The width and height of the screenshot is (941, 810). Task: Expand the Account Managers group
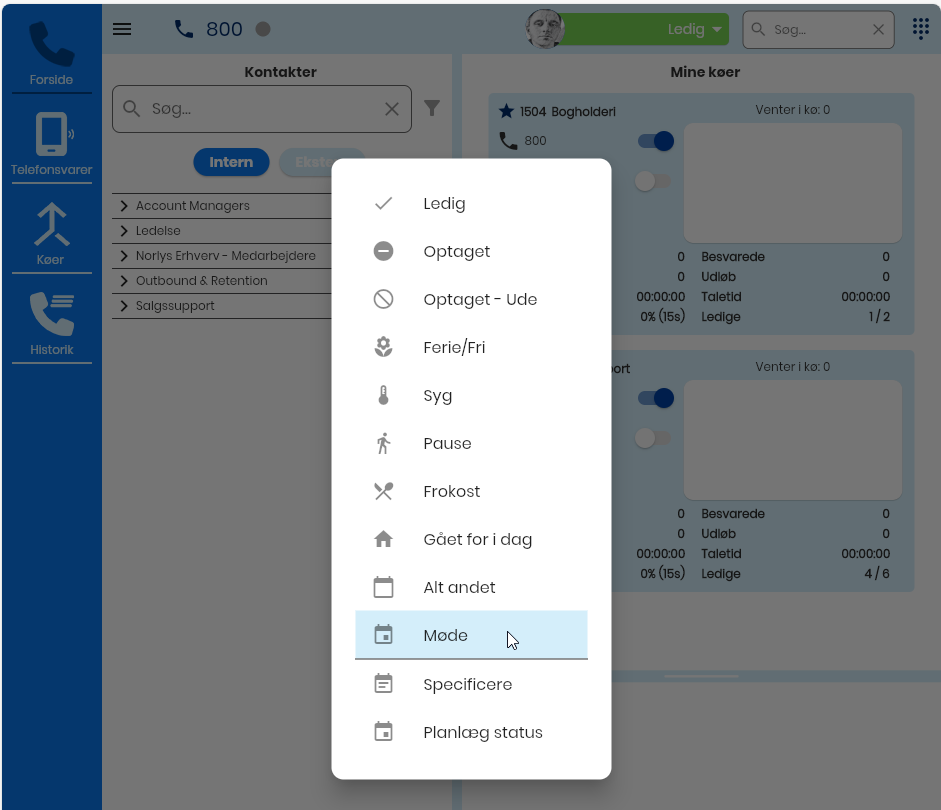click(124, 206)
